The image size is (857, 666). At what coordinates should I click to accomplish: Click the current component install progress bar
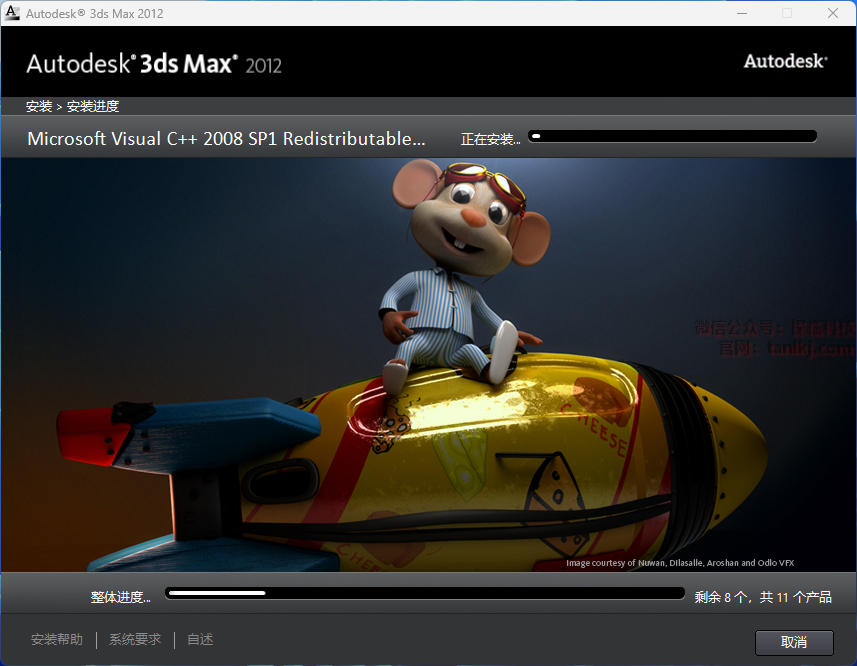(x=672, y=136)
